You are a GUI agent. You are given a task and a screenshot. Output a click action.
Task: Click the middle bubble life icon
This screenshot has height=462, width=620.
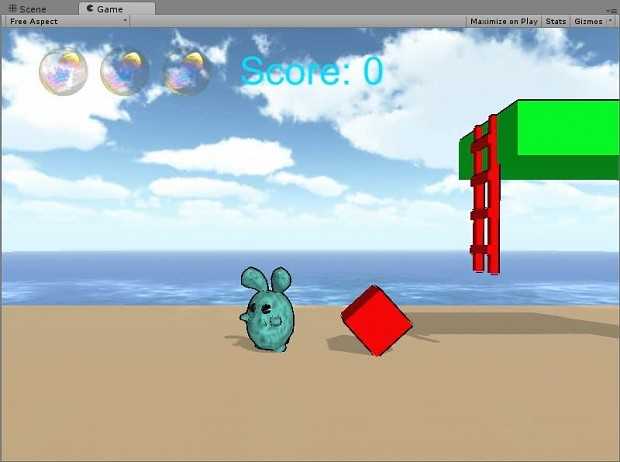[125, 72]
